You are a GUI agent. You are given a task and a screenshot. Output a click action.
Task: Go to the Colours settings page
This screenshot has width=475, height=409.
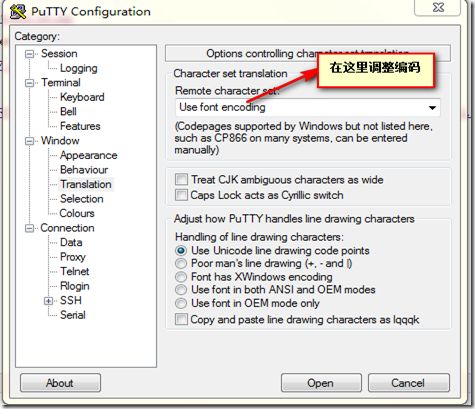click(x=77, y=213)
